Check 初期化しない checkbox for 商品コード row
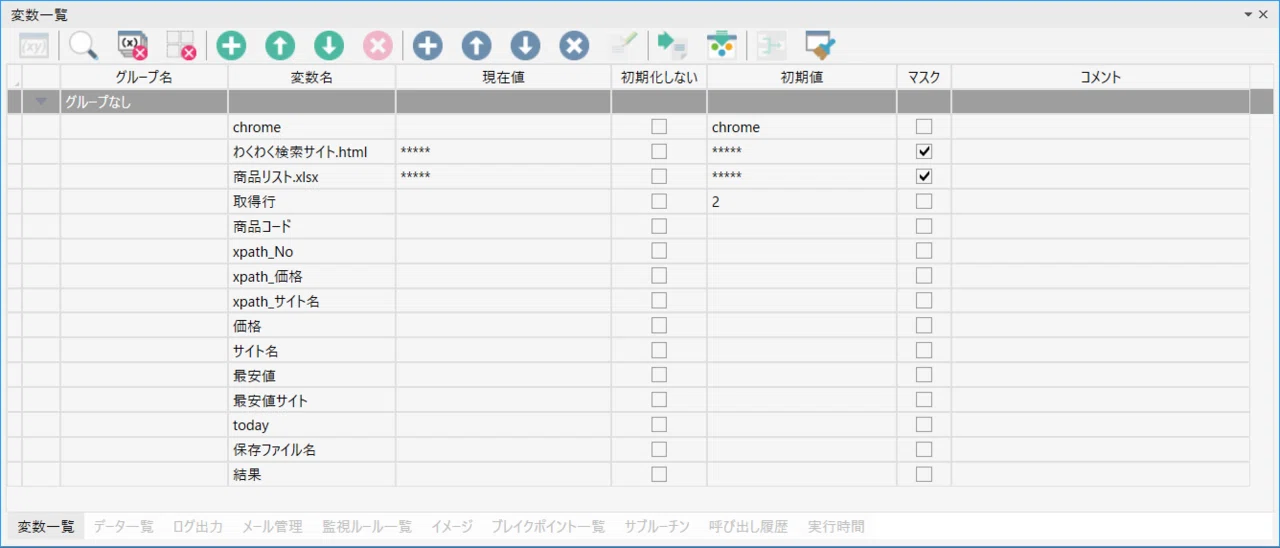 659,227
